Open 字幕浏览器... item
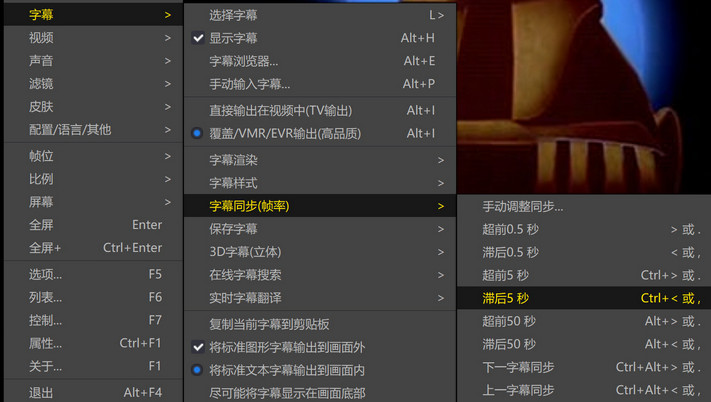Viewport: 711px width, 402px height. coord(320,61)
